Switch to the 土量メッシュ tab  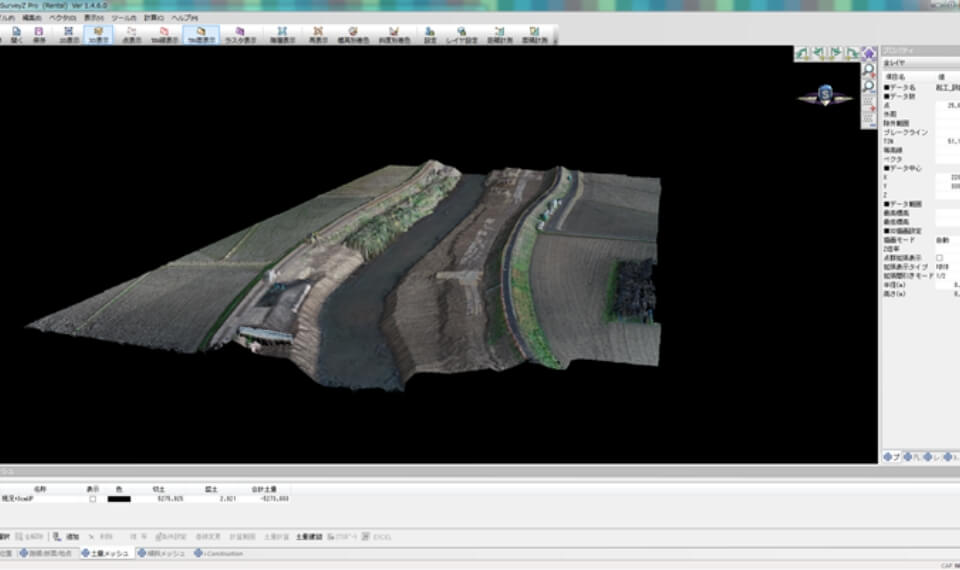(106, 552)
